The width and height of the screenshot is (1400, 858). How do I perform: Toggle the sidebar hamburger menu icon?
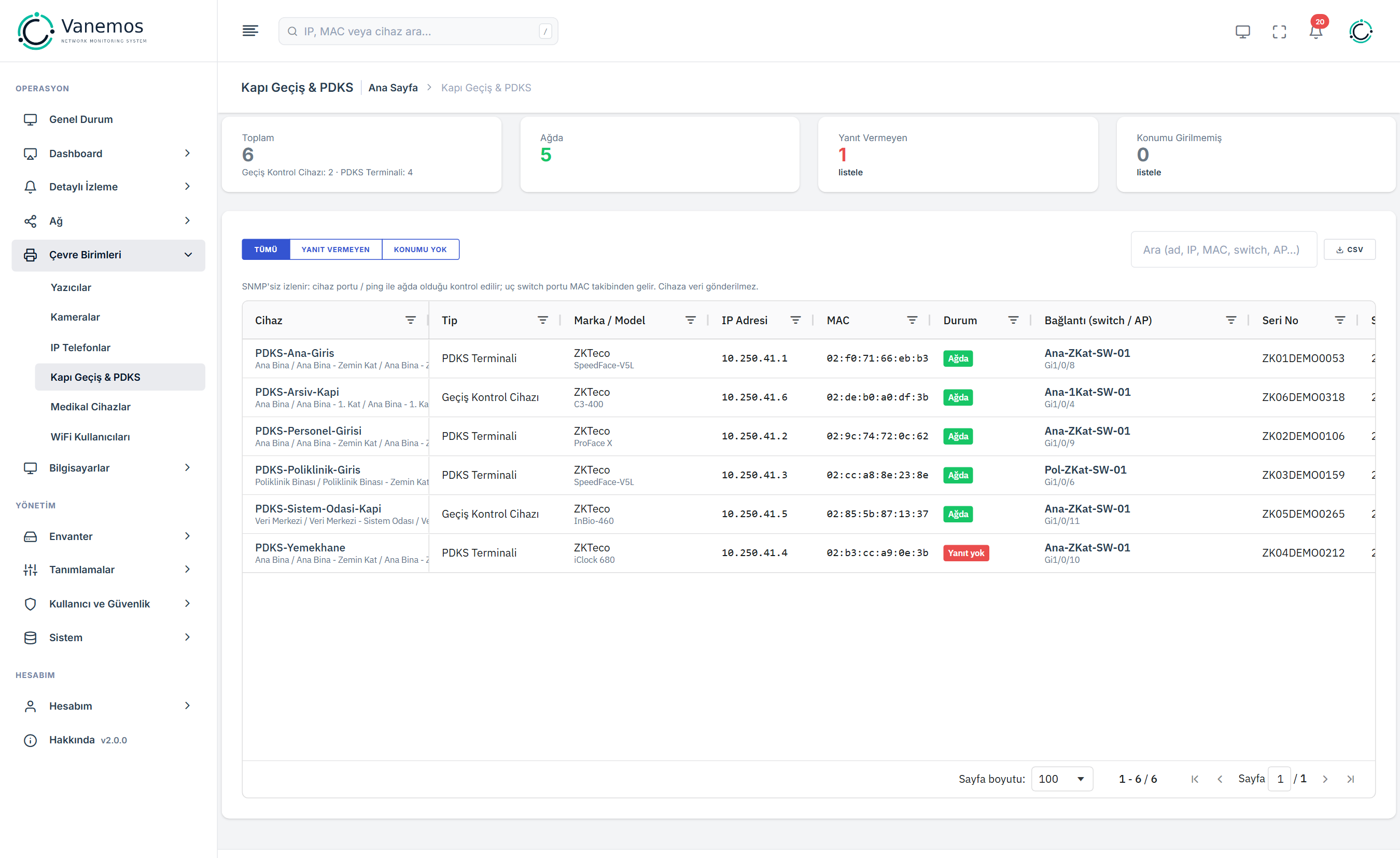(250, 31)
